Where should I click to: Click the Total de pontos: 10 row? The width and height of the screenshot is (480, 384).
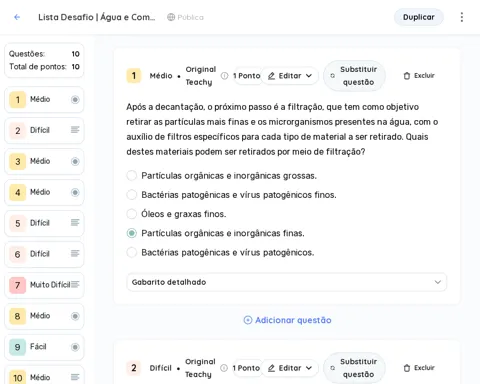pyautogui.click(x=44, y=67)
